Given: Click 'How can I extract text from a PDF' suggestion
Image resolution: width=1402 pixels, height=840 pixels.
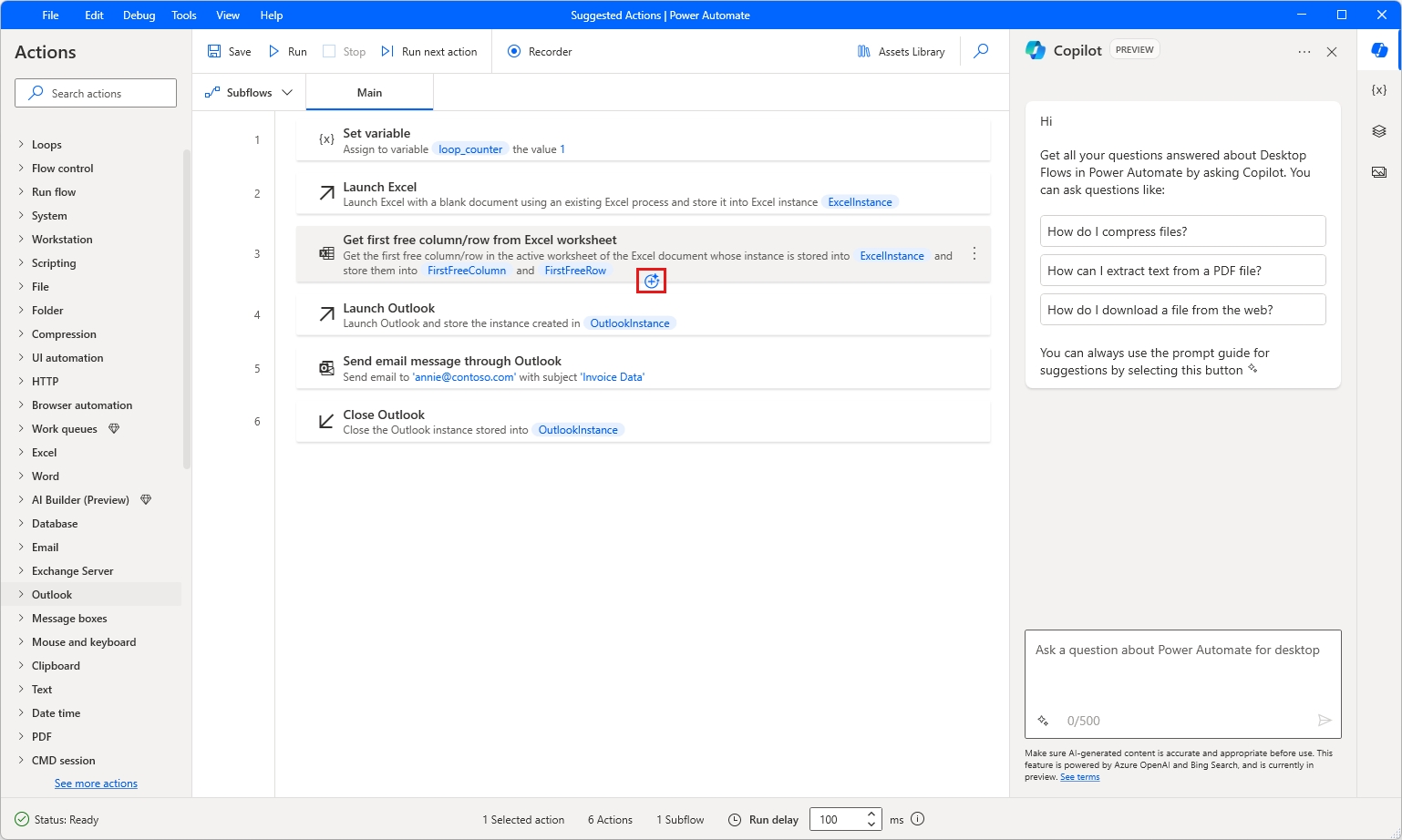Looking at the screenshot, I should coord(1182,271).
